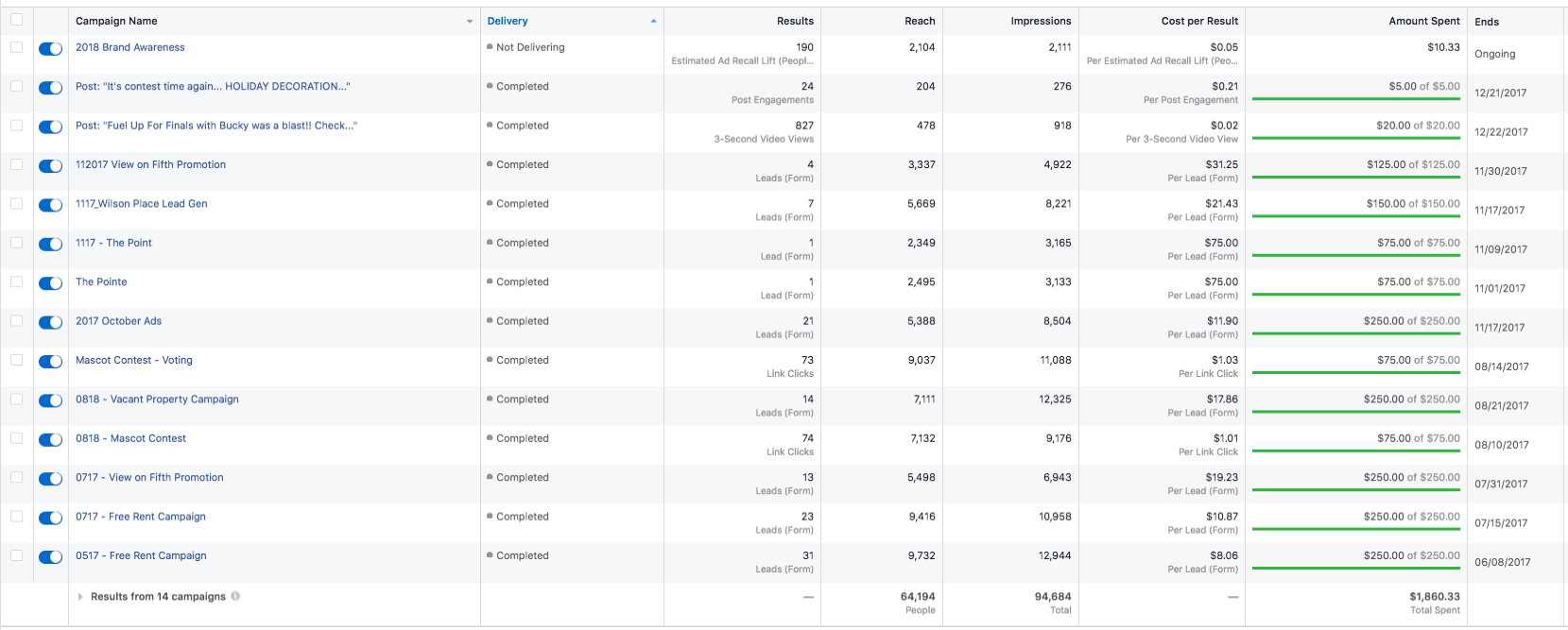Toggle the HOLIDAY DECORATION post campaign switch
This screenshot has width=1568, height=630.
point(50,88)
